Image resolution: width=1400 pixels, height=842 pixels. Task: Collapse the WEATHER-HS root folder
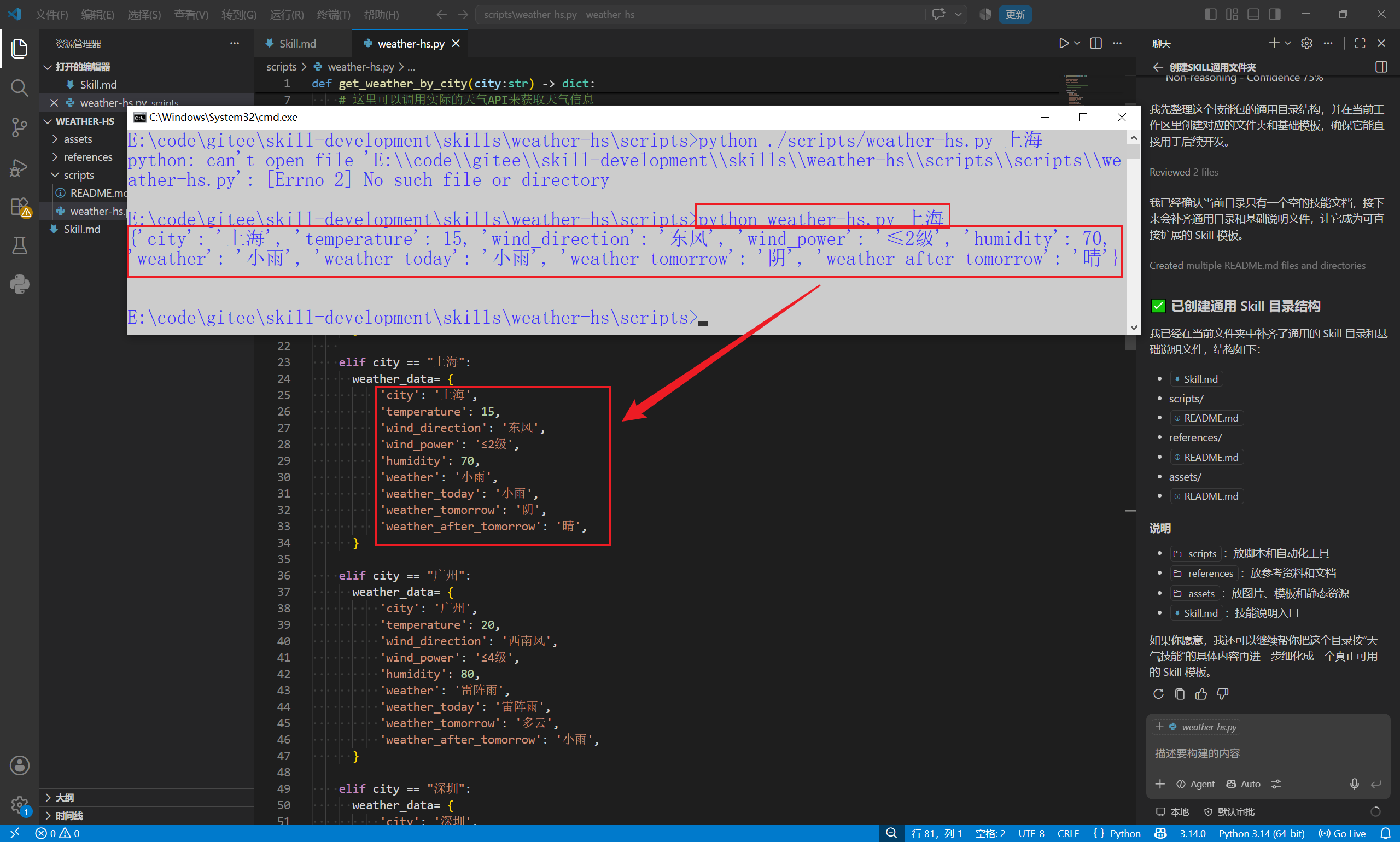[48, 121]
